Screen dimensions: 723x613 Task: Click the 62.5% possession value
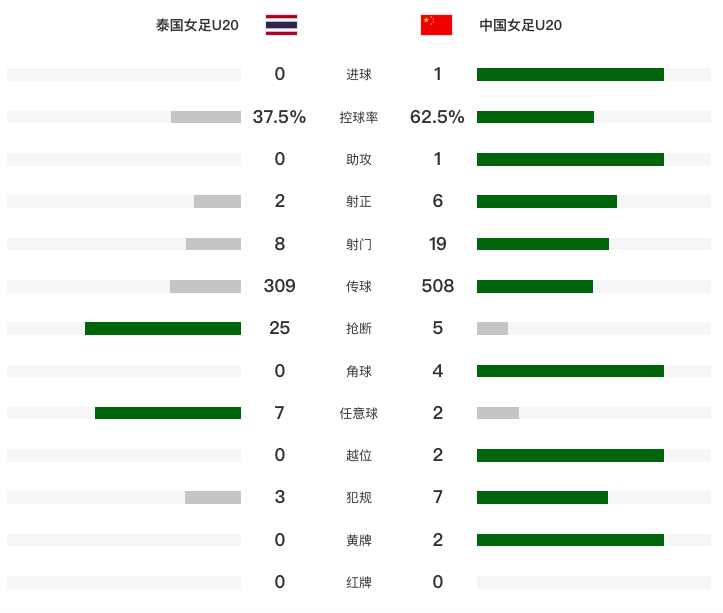(437, 117)
